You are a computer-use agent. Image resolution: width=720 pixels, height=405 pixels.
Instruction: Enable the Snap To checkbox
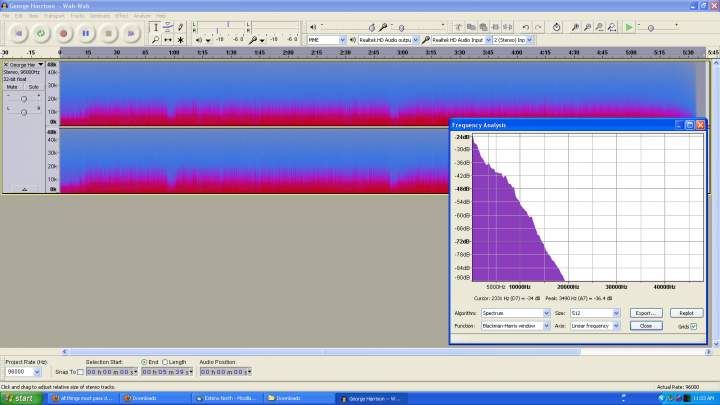tap(81, 372)
